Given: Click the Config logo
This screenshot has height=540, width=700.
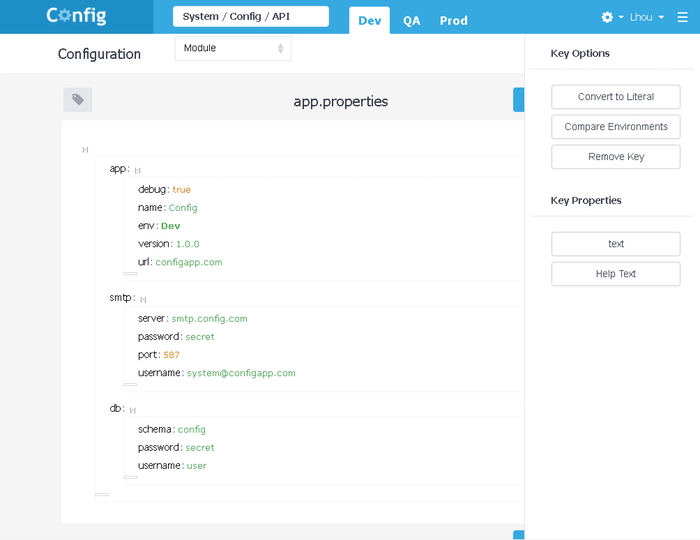Looking at the screenshot, I should [76, 16].
